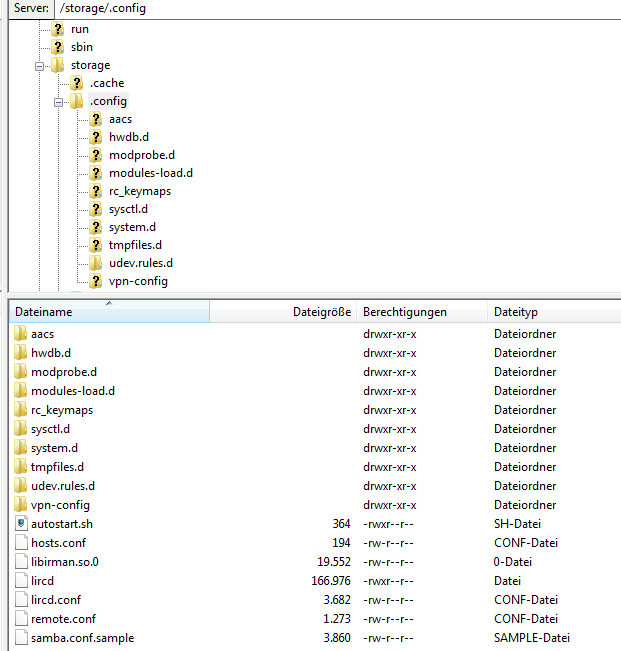The height and width of the screenshot is (651, 621).
Task: Click the remote.conf file icon
Action: coord(21,619)
